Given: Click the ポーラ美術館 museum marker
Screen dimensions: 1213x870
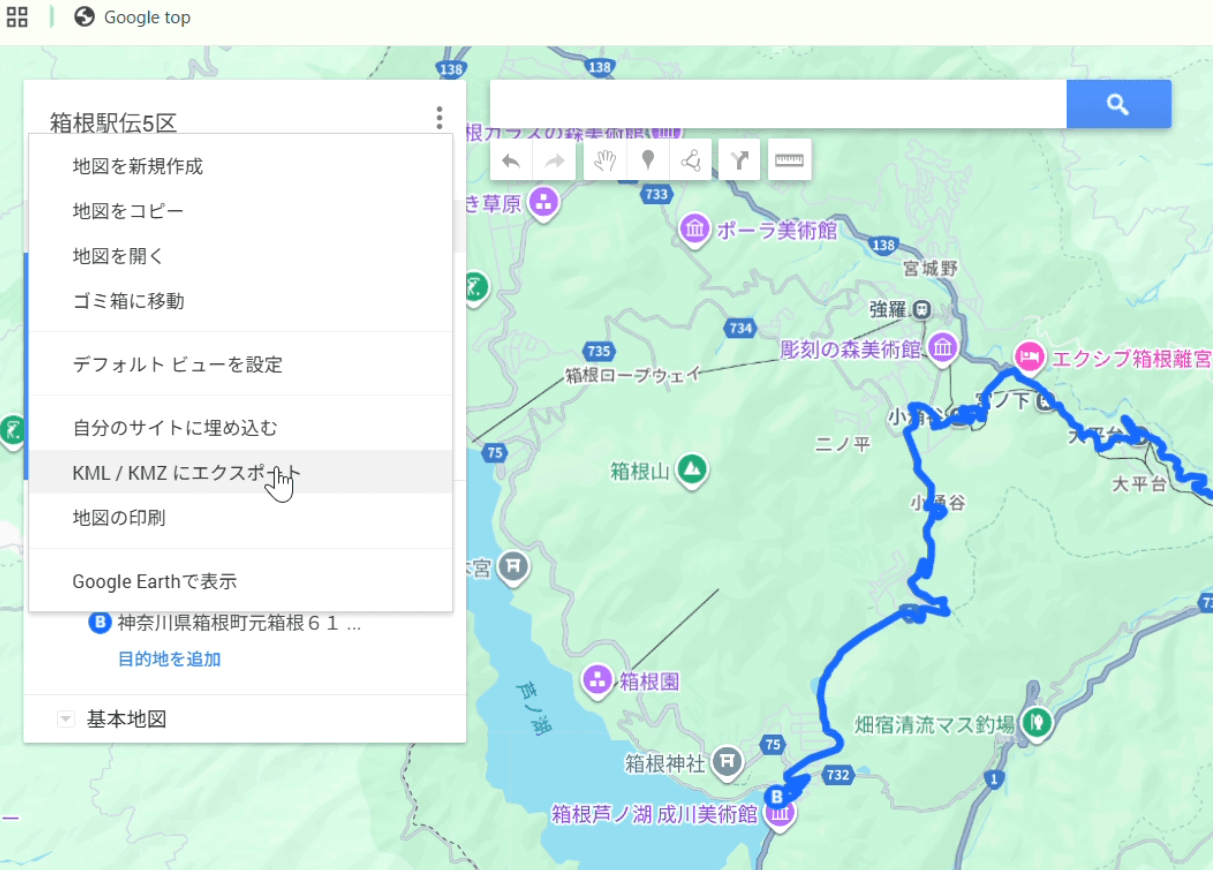Looking at the screenshot, I should tap(695, 229).
